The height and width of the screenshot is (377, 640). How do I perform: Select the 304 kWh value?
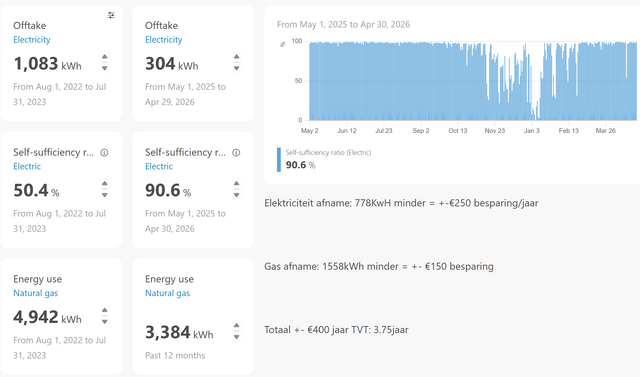(x=171, y=64)
